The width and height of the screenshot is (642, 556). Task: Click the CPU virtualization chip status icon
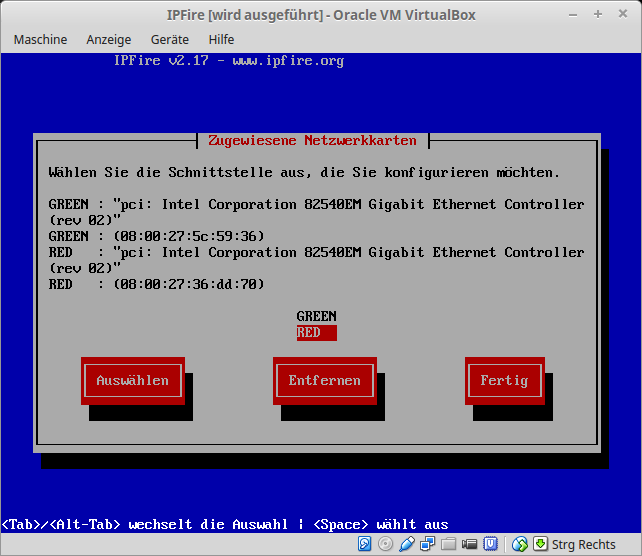pos(490,544)
